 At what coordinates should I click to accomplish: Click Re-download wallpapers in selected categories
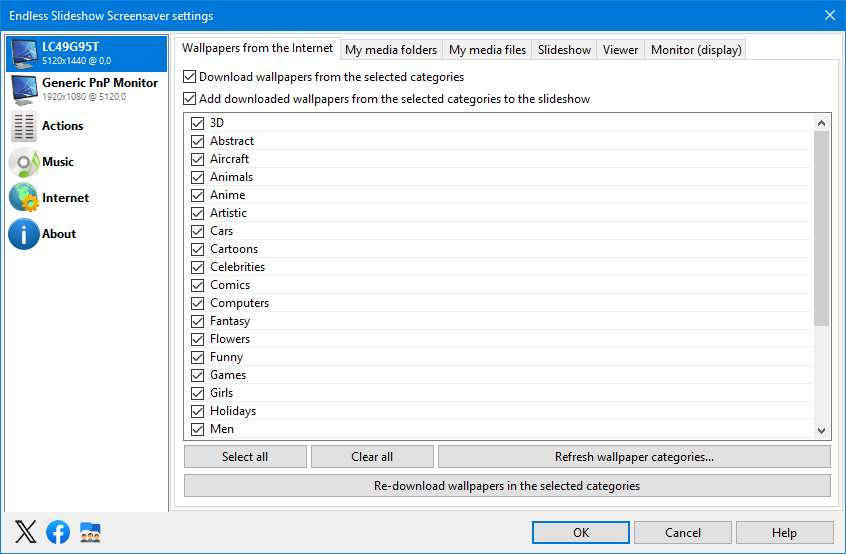click(507, 485)
